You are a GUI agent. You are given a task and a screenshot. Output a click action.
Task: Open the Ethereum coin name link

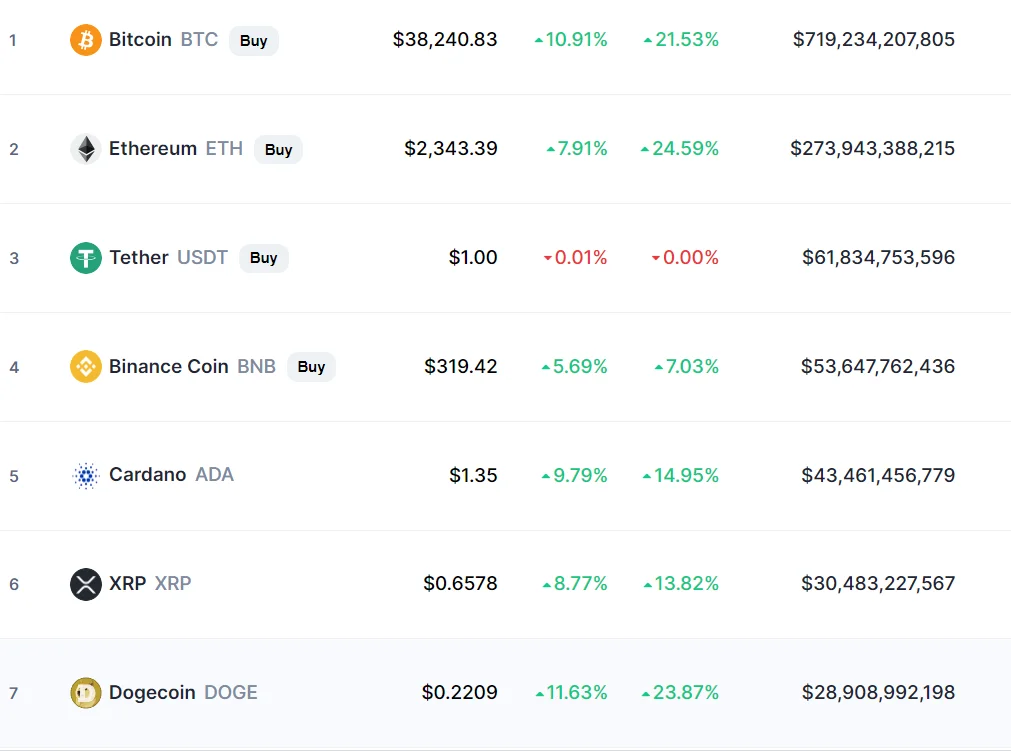click(x=153, y=148)
